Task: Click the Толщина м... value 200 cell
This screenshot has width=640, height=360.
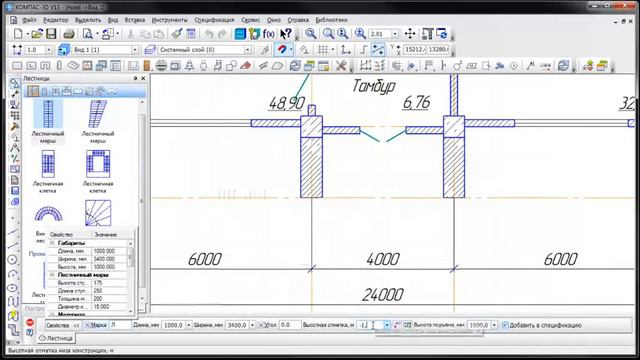Action: pos(109,299)
